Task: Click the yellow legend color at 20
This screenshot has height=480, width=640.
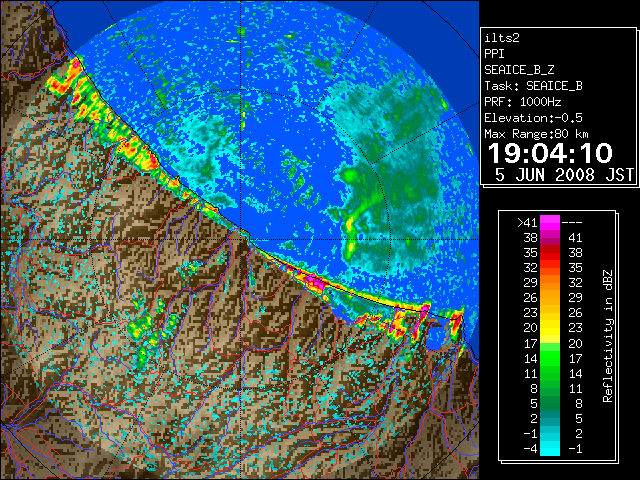Action: coord(549,328)
